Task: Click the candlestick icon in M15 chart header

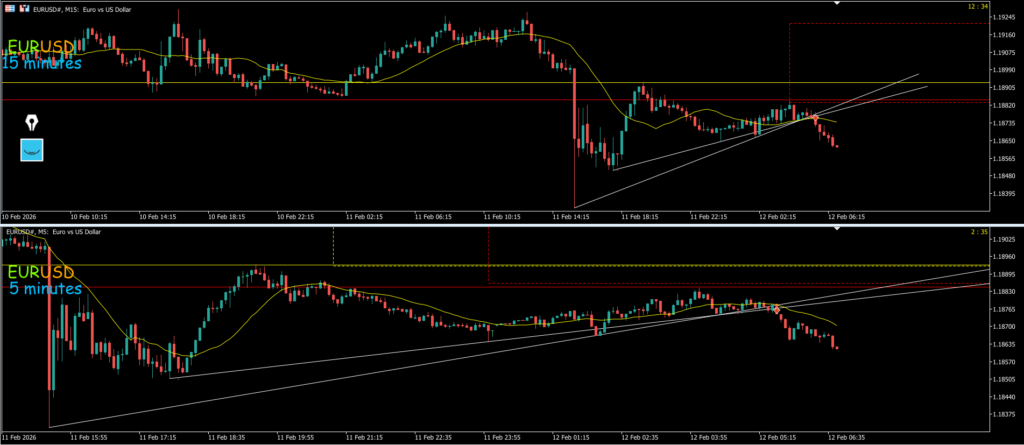Action: tap(23, 8)
